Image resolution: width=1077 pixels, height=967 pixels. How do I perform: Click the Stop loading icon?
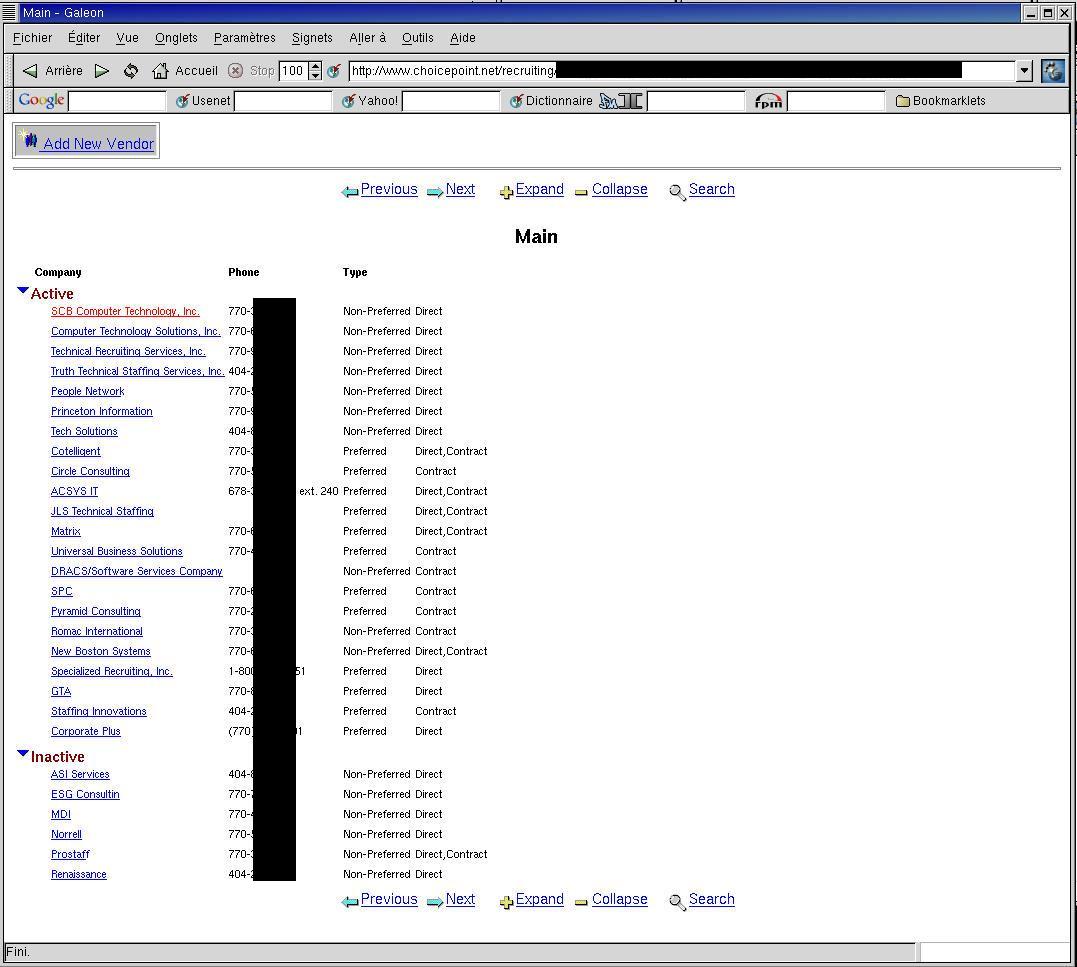pyautogui.click(x=236, y=71)
